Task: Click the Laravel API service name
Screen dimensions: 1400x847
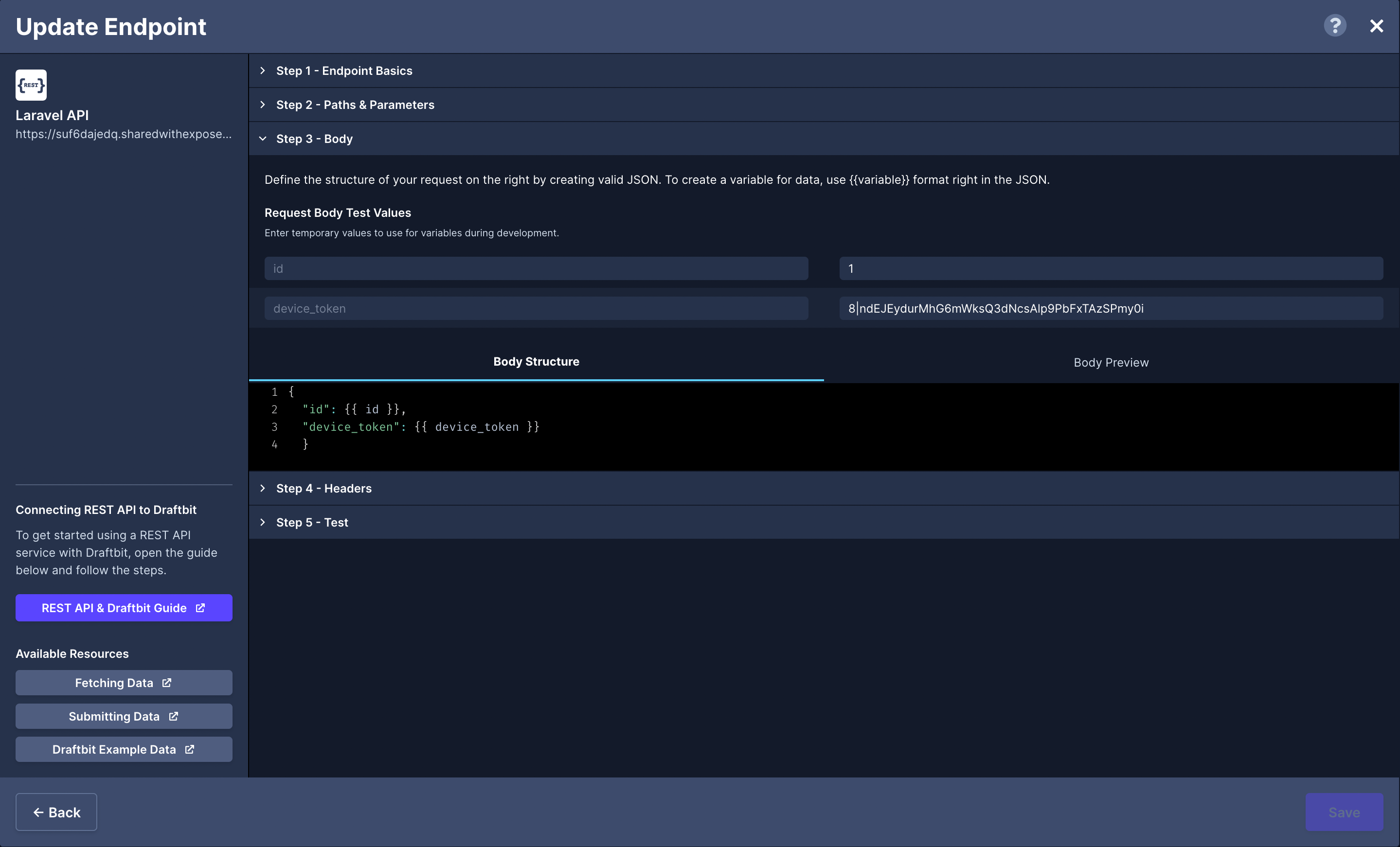Action: pos(52,115)
